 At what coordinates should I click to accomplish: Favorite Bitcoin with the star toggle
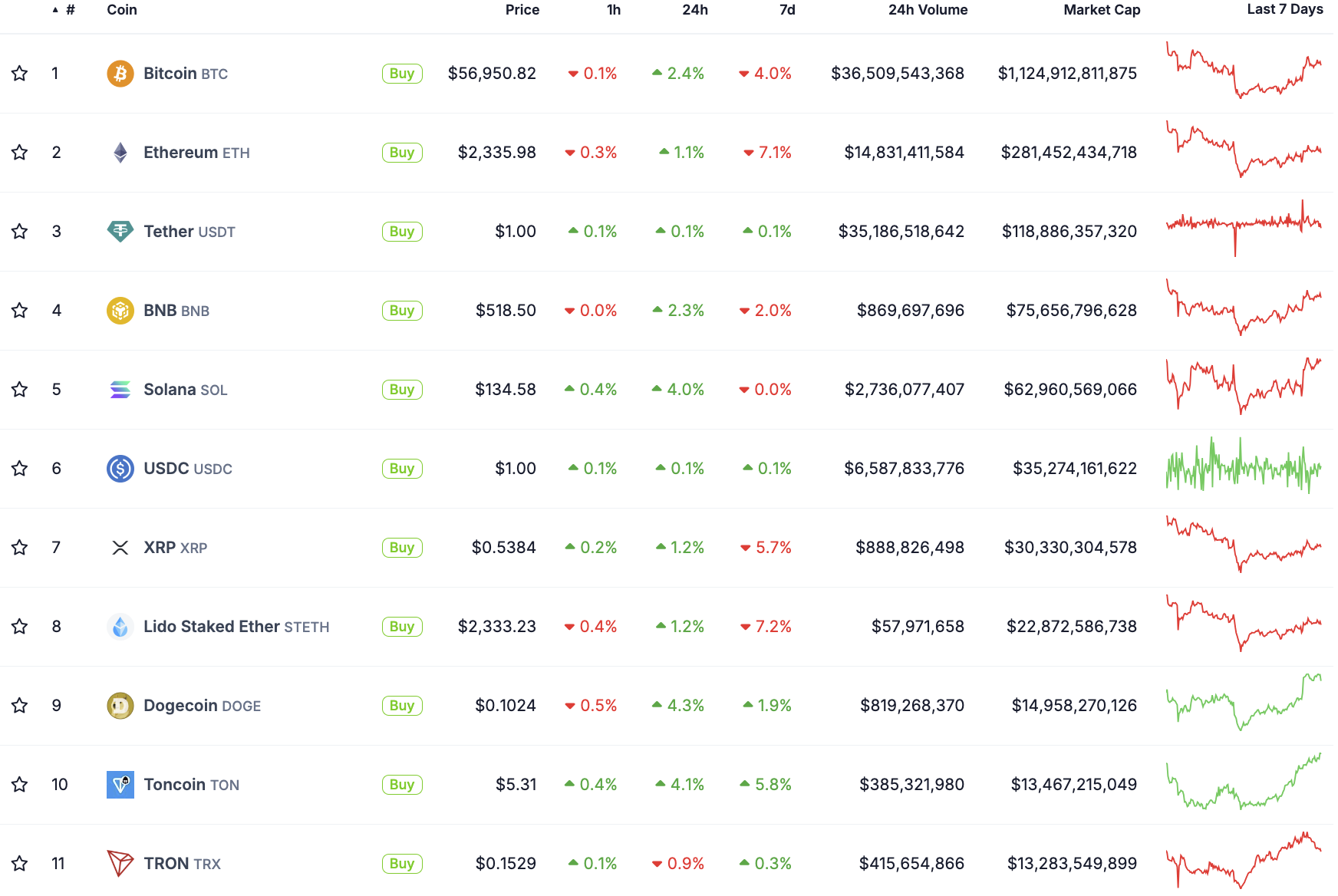pos(20,74)
